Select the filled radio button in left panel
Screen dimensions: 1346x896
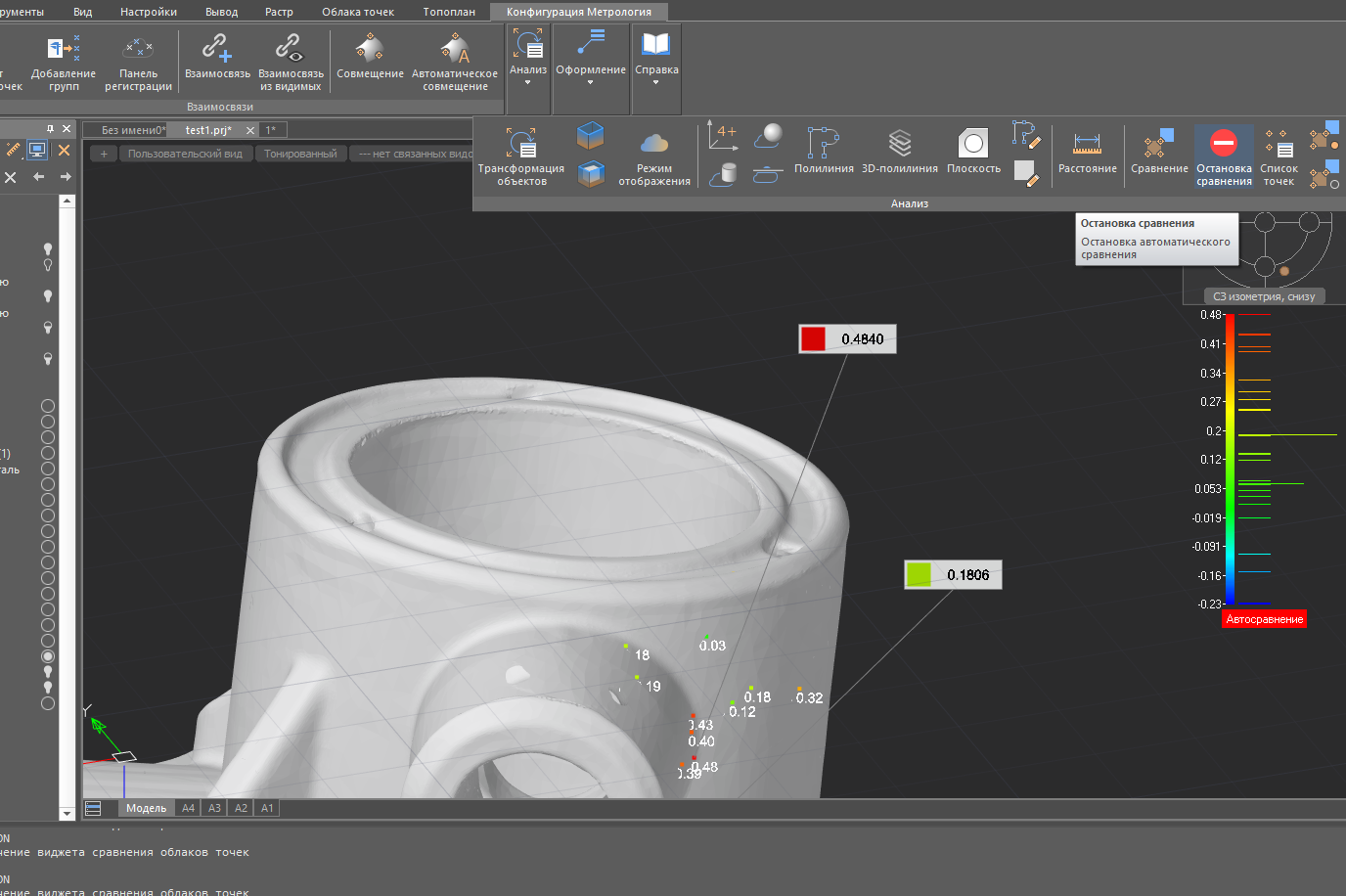(47, 656)
